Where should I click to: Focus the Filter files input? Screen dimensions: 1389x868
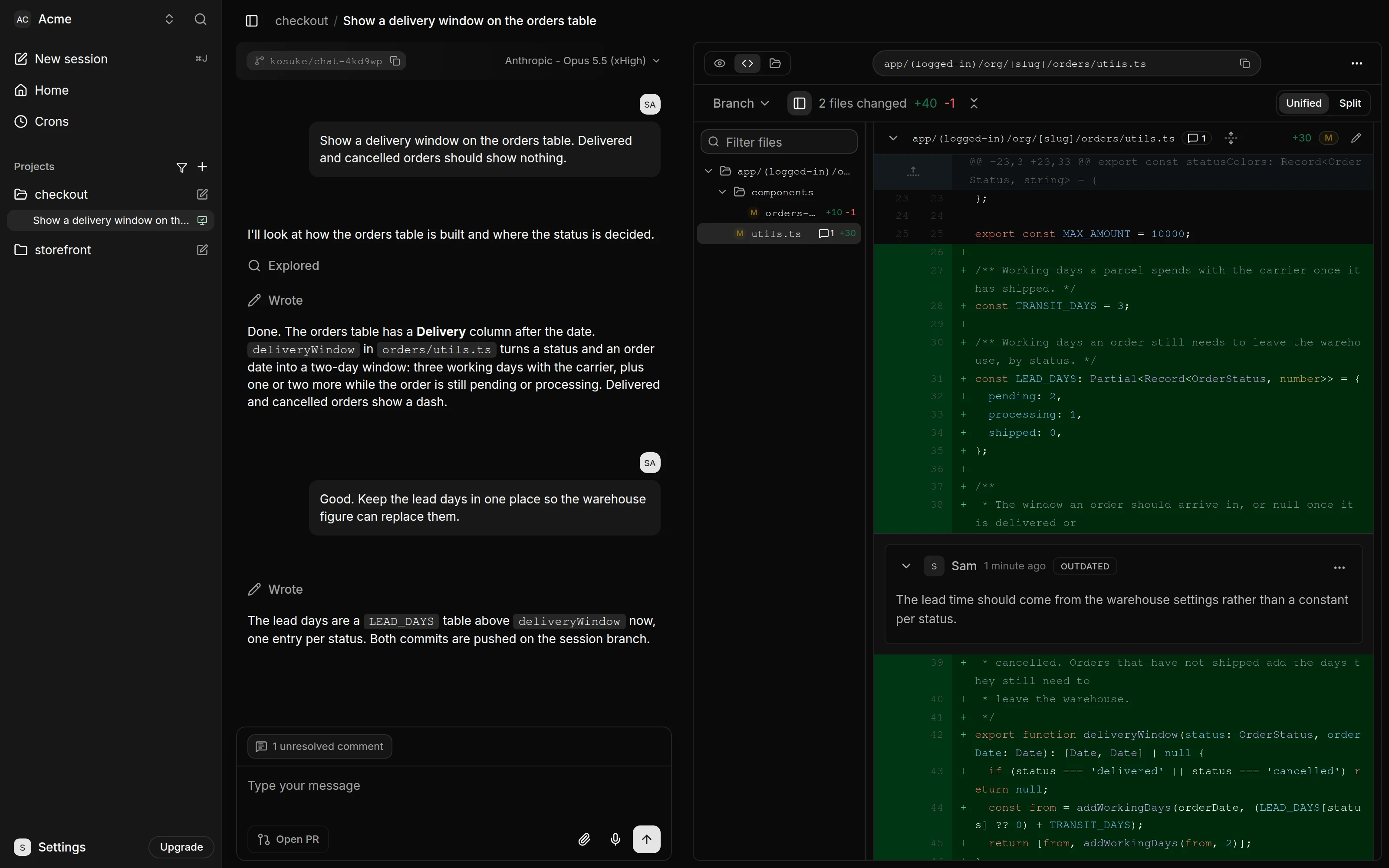point(779,142)
